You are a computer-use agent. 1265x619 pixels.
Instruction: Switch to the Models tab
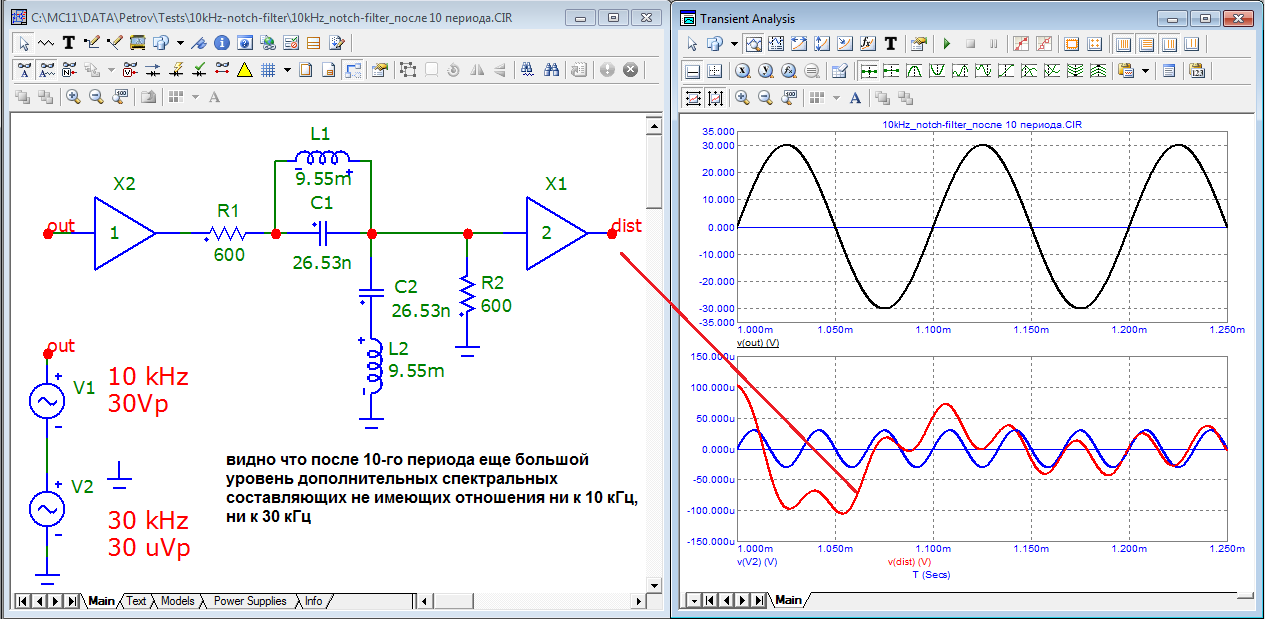click(x=177, y=601)
